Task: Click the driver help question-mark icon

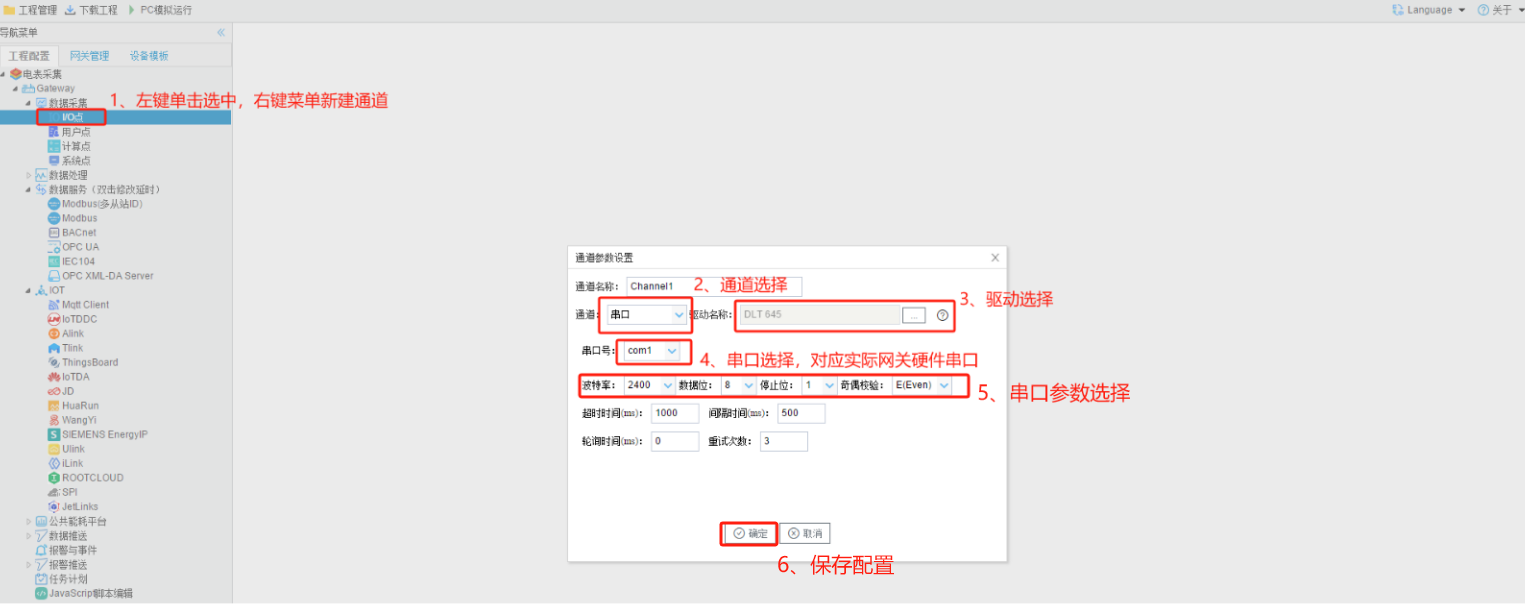Action: point(942,315)
